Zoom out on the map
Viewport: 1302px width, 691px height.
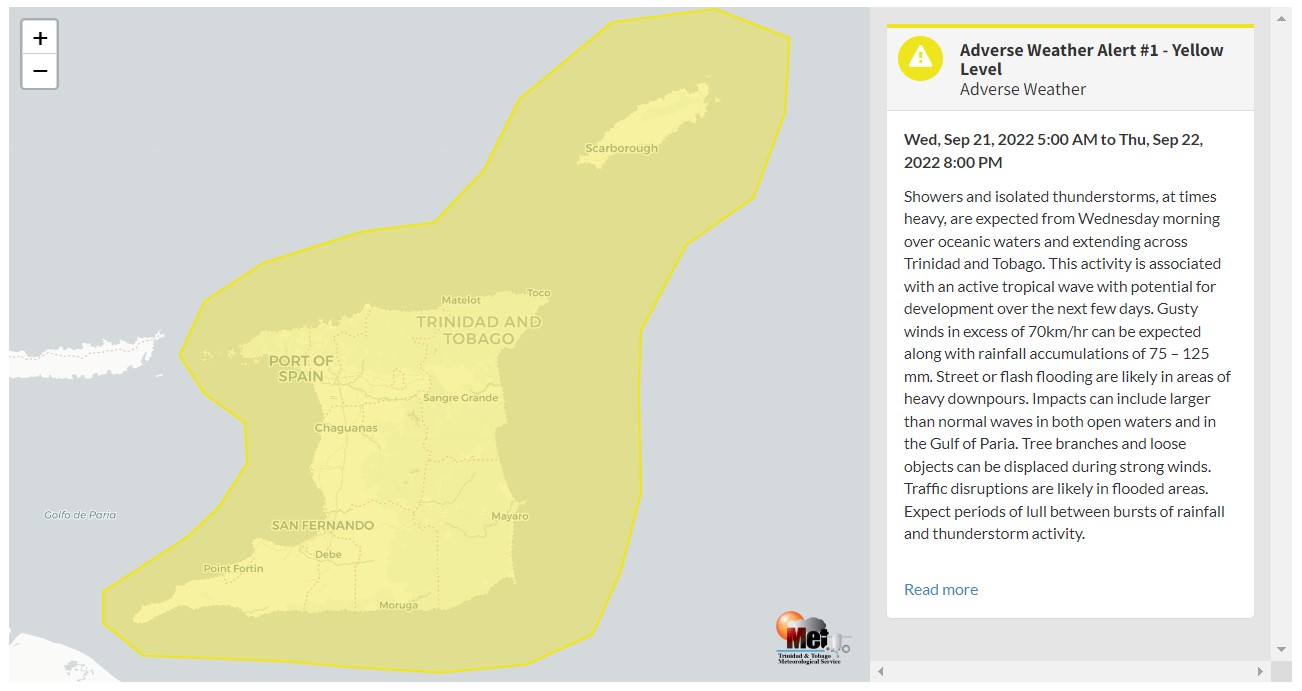coord(40,71)
